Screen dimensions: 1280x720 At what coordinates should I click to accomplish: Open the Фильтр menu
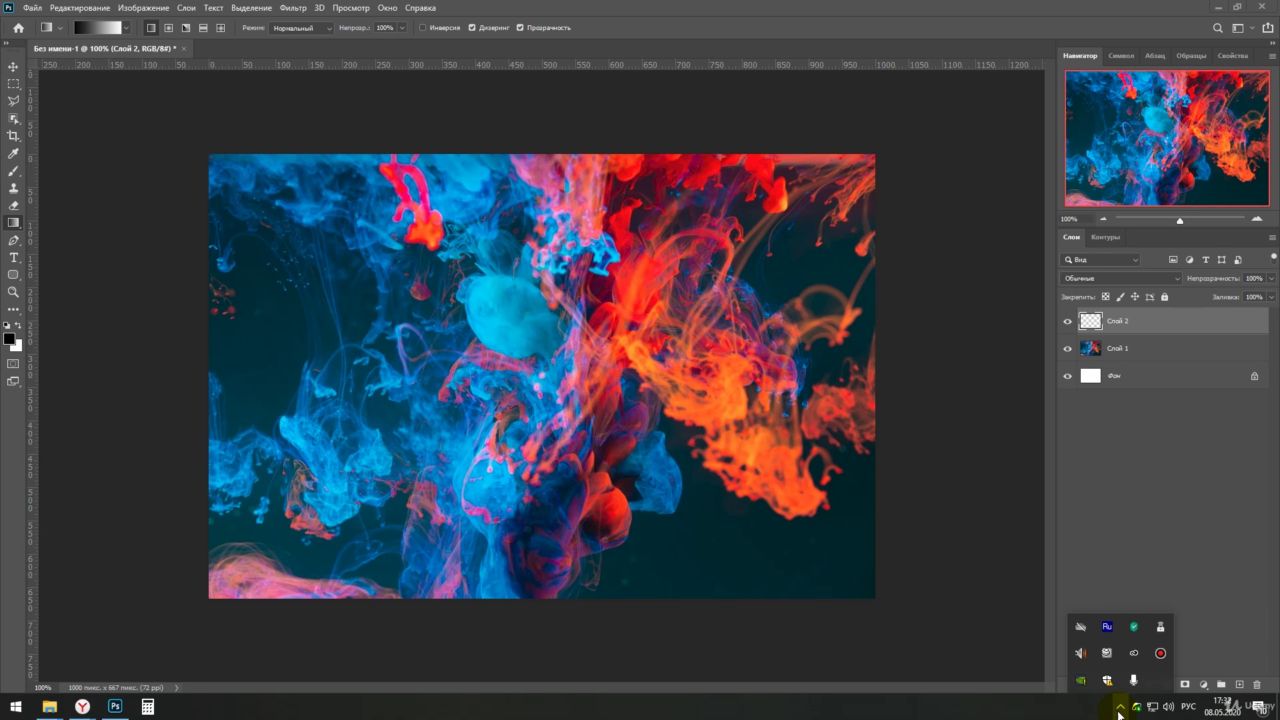pos(293,8)
